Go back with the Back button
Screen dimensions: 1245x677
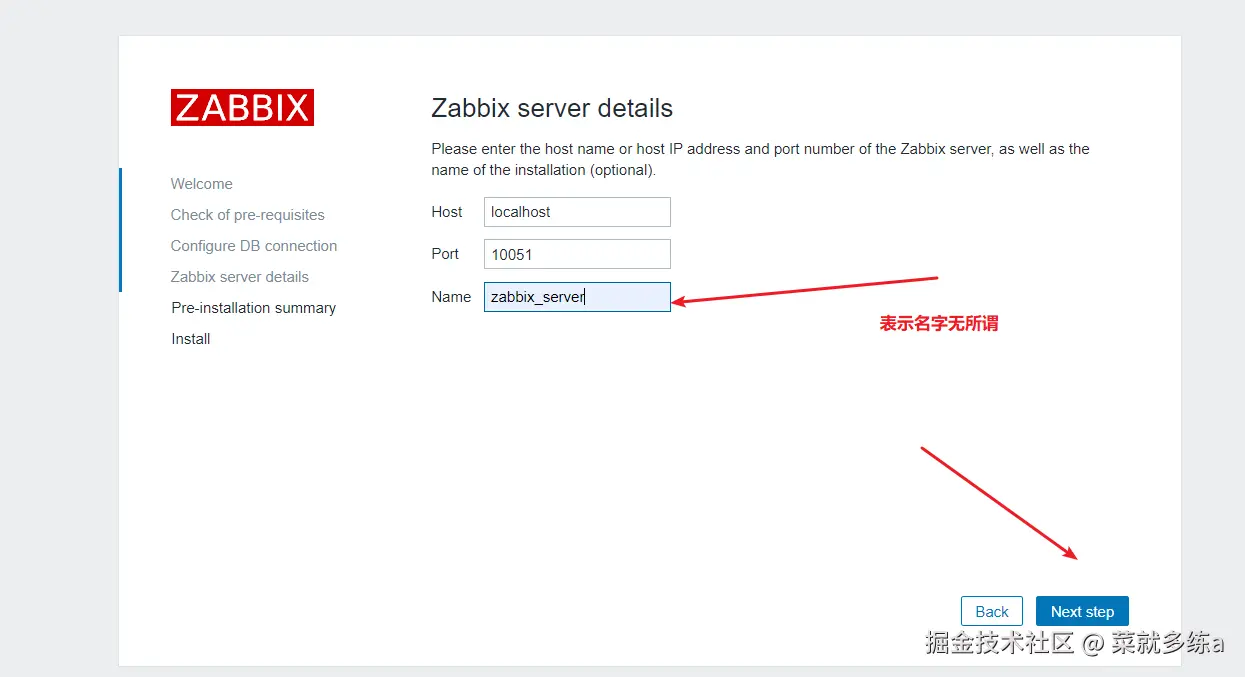pyautogui.click(x=992, y=612)
